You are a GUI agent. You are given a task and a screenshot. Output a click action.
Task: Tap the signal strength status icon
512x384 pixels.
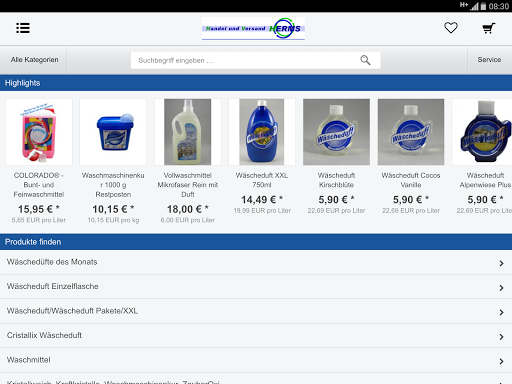474,6
